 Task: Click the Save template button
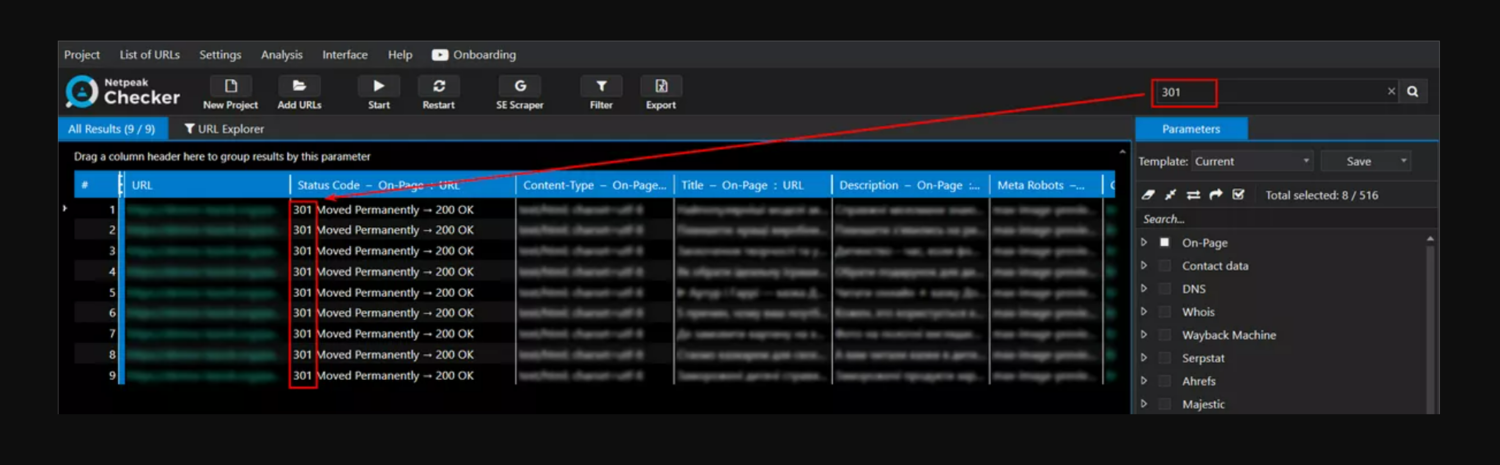1359,161
